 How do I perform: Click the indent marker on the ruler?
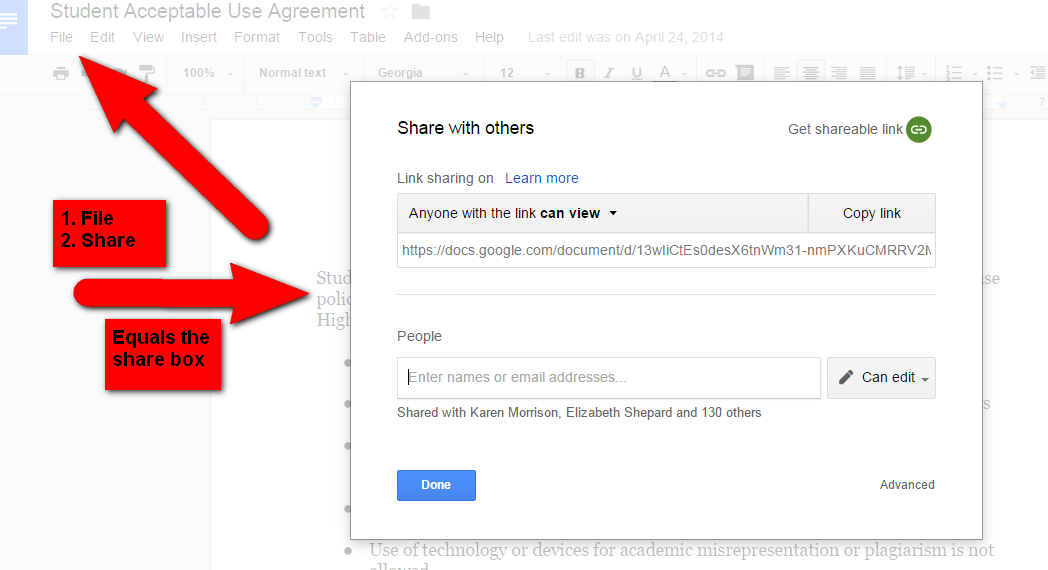[316, 102]
